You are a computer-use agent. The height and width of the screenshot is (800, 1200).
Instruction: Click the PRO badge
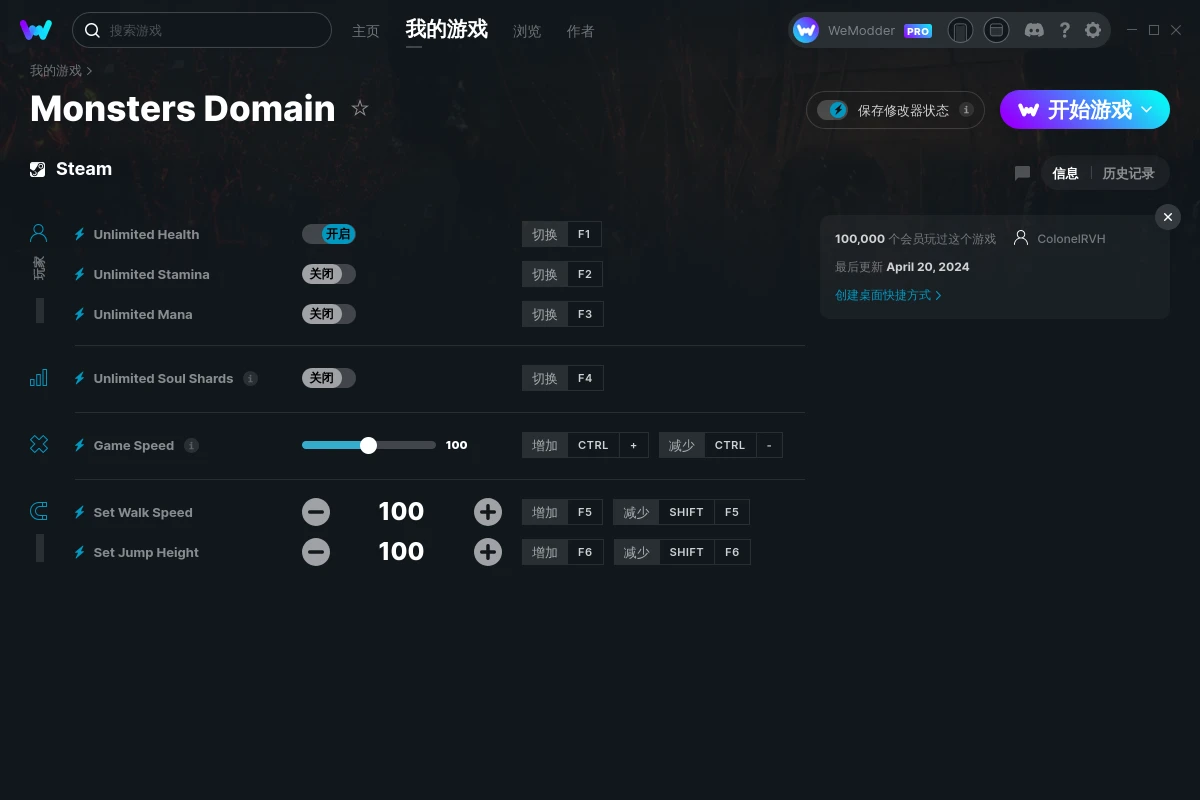pos(918,31)
